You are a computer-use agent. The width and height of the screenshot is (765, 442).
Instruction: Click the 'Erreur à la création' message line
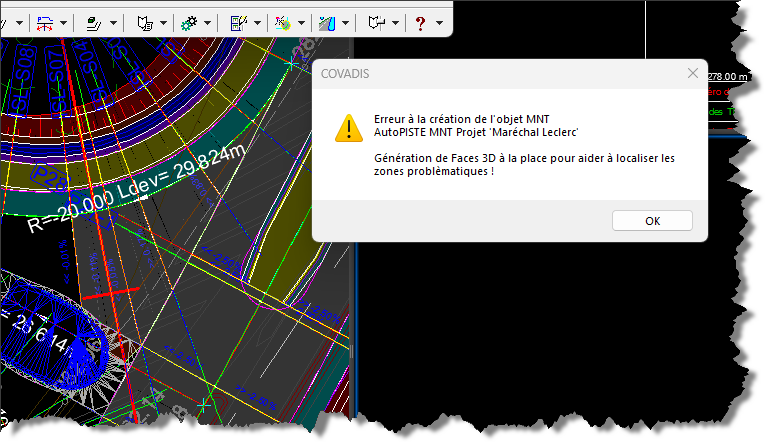(x=462, y=119)
